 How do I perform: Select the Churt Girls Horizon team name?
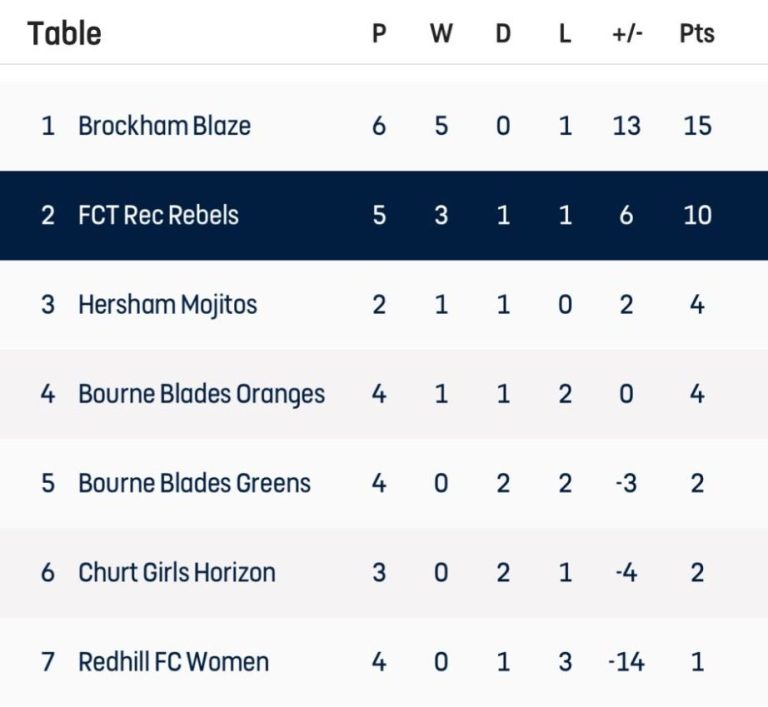click(177, 573)
